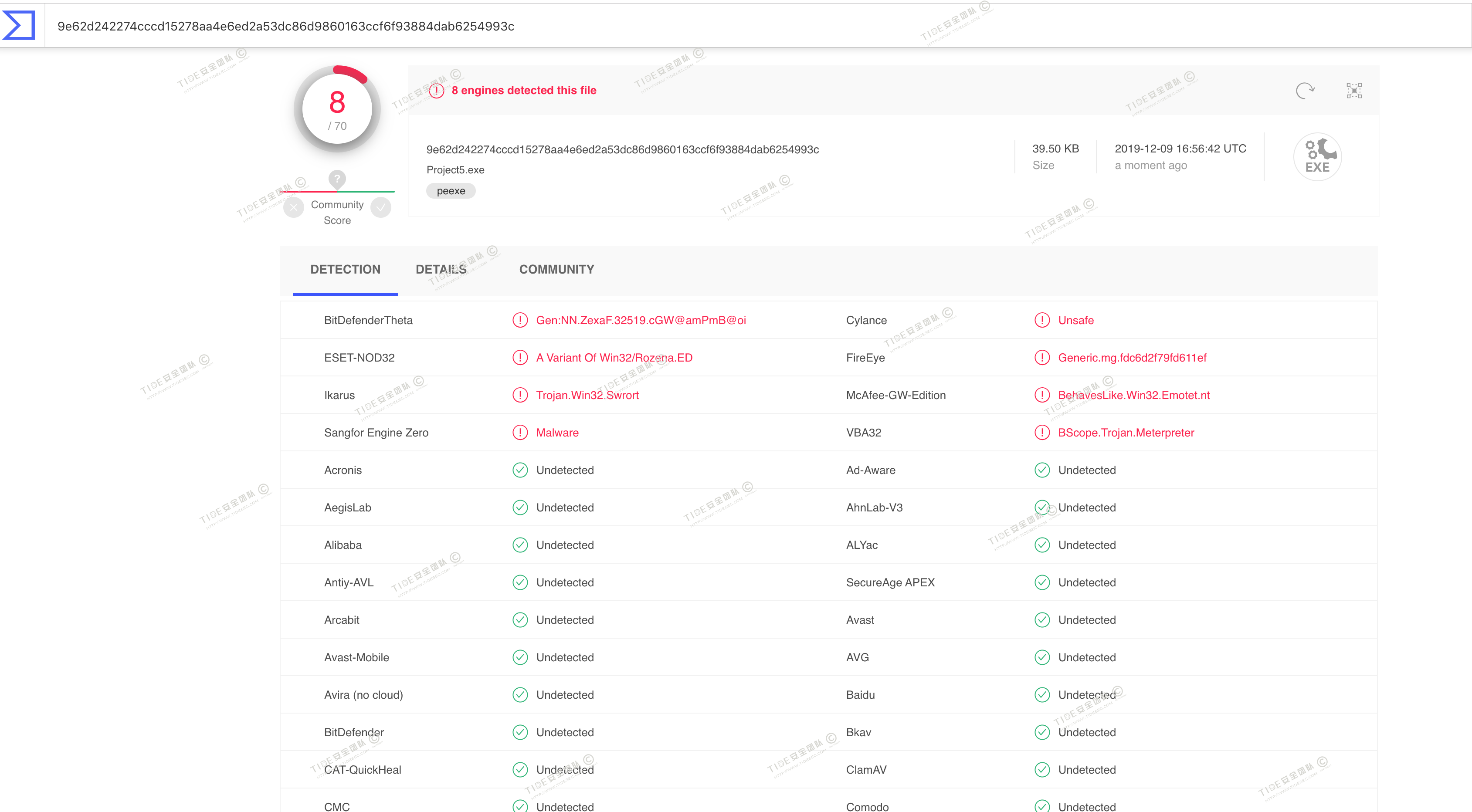Image resolution: width=1472 pixels, height=812 pixels.
Task: Click the warning icon next to Unsafe
Action: (x=1042, y=320)
